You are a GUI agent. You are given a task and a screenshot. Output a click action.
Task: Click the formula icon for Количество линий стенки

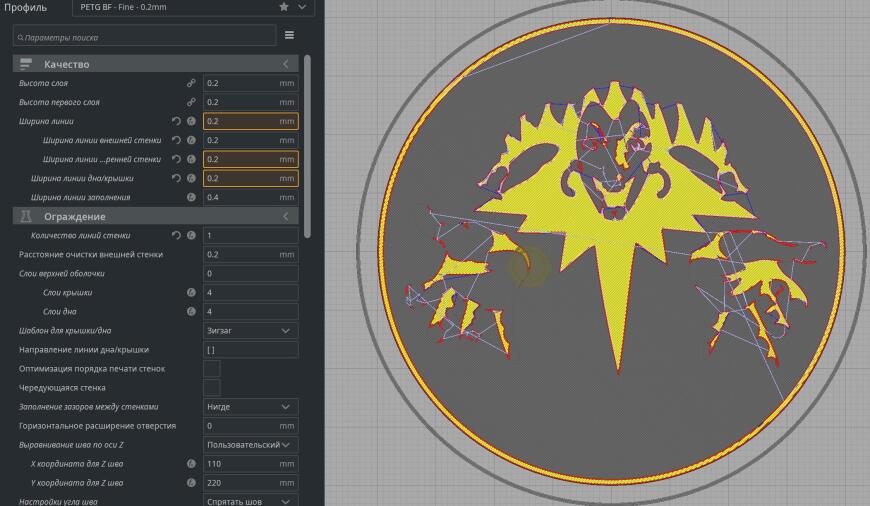[191, 235]
